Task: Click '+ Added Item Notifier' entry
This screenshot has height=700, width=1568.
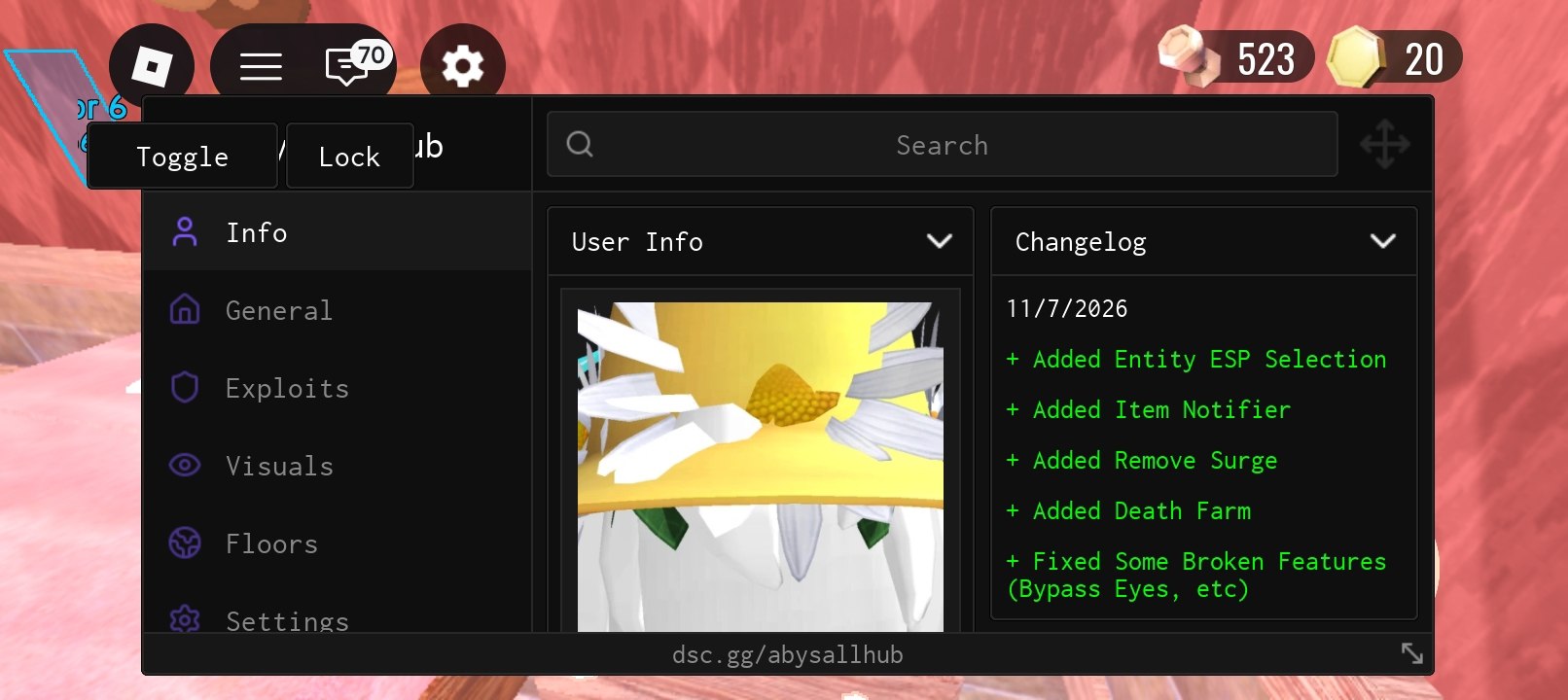Action: click(1149, 409)
